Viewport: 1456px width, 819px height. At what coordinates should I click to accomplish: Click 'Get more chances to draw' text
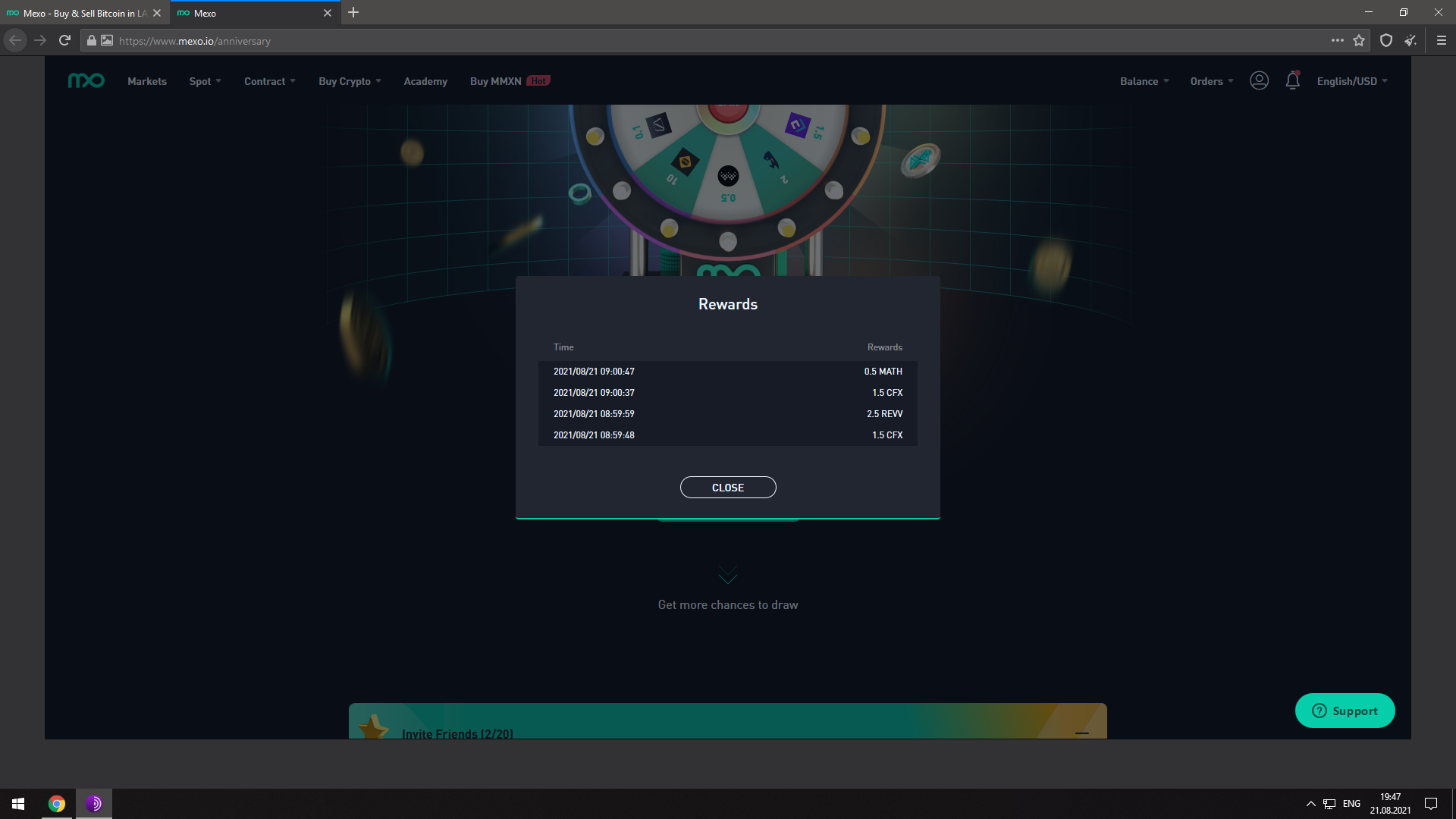click(x=728, y=604)
